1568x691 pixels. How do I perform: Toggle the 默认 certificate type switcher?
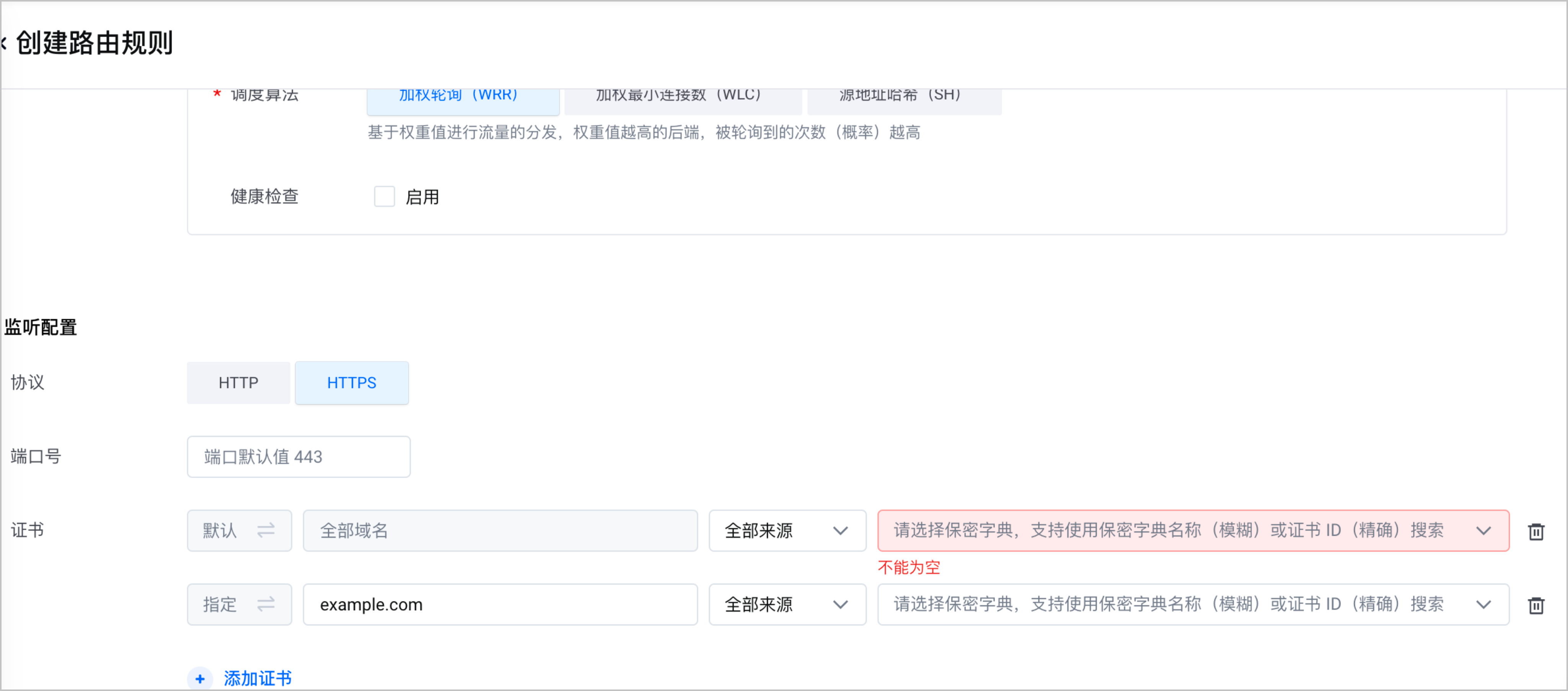pyautogui.click(x=239, y=530)
